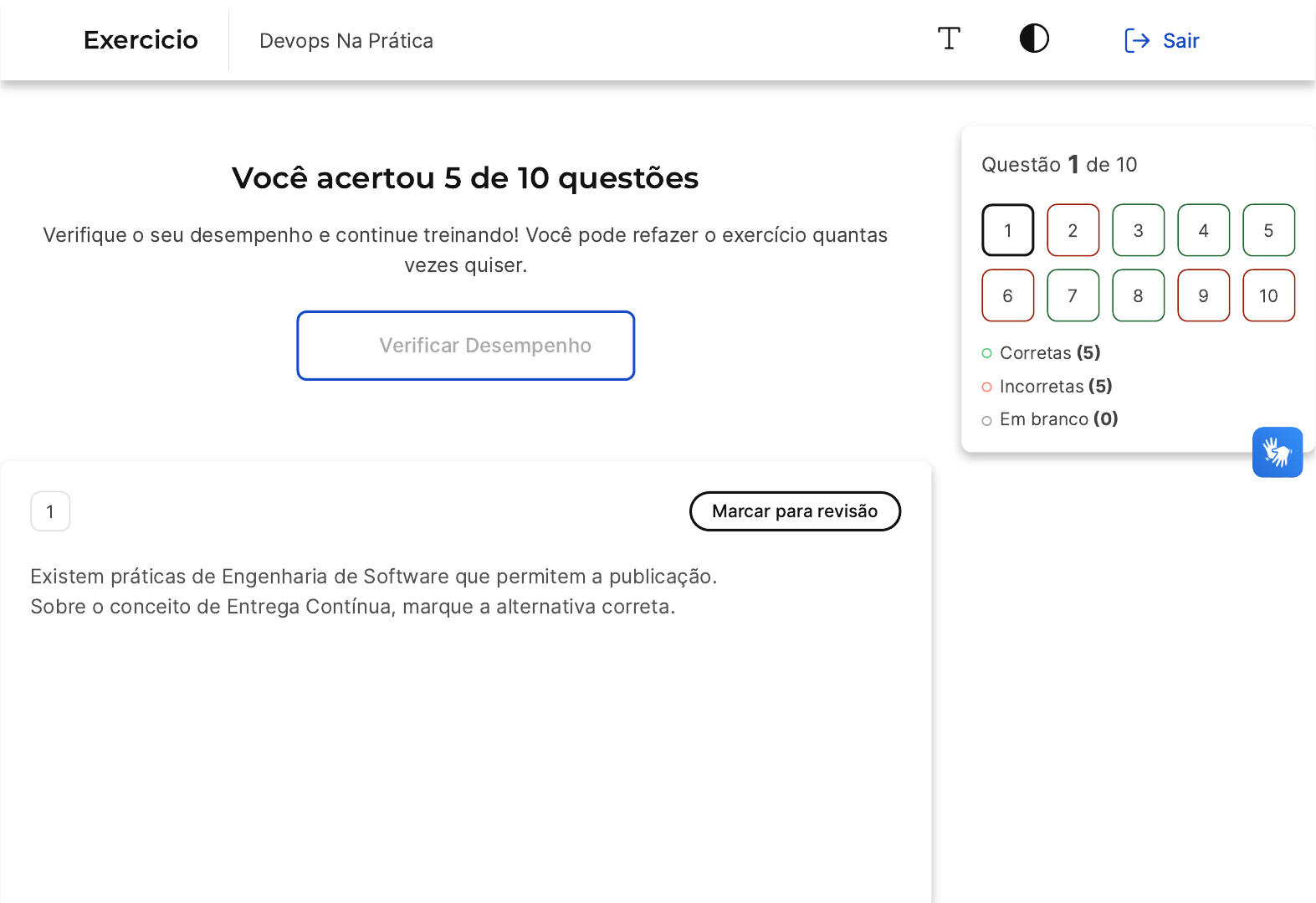Screen dimensions: 1316x903
Task: Open the sign language accessibility widget
Action: [x=1277, y=453]
